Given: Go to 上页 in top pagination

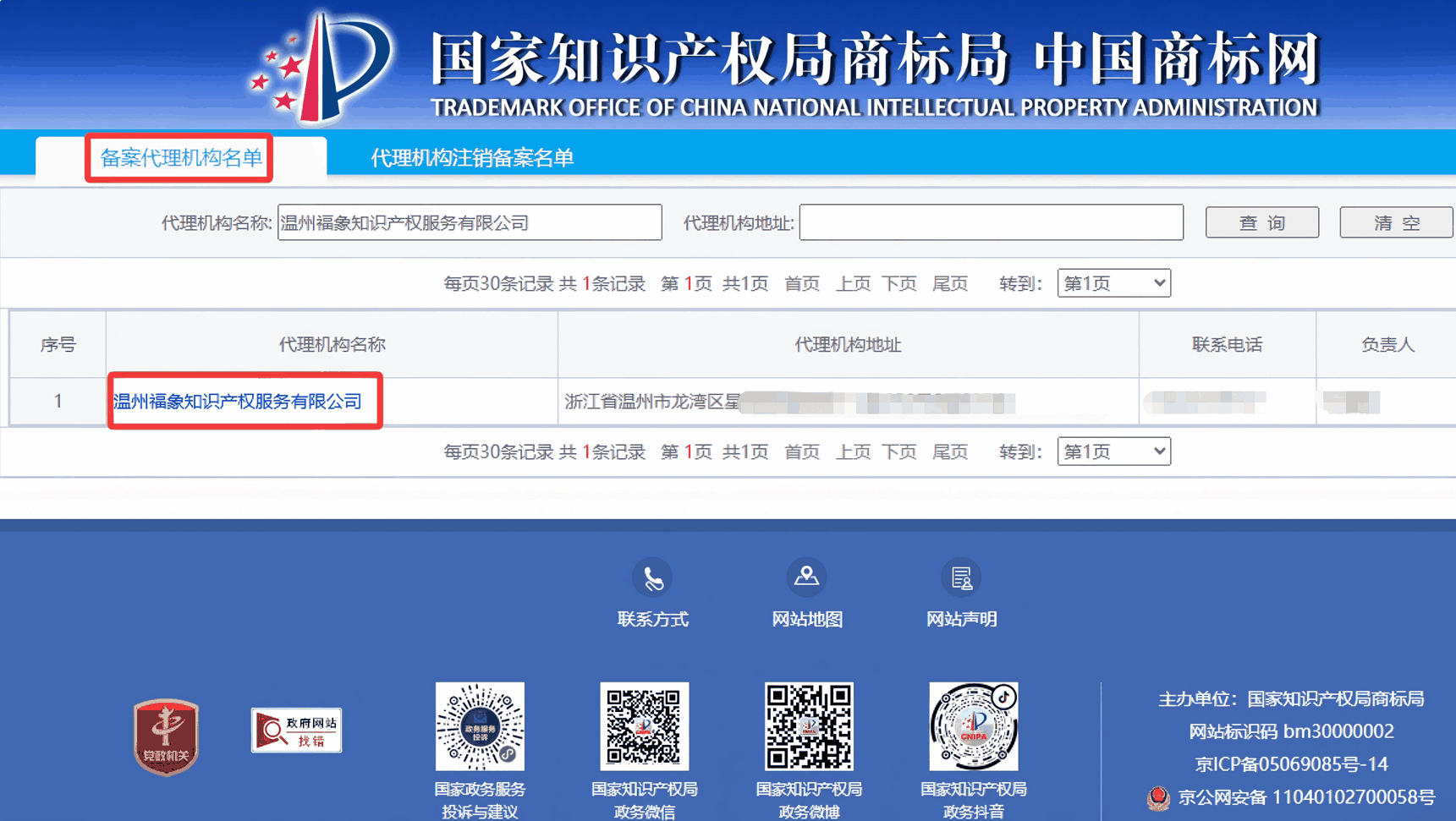Looking at the screenshot, I should 853,283.
